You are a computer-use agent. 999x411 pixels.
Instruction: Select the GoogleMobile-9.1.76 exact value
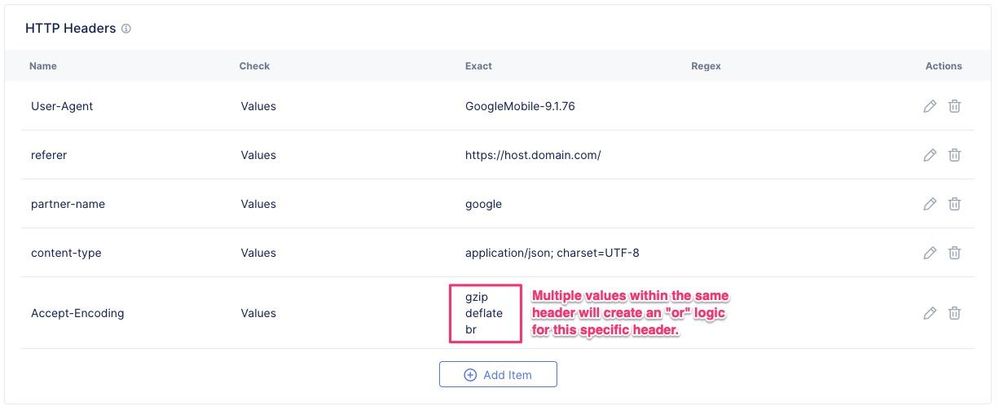[x=519, y=106]
